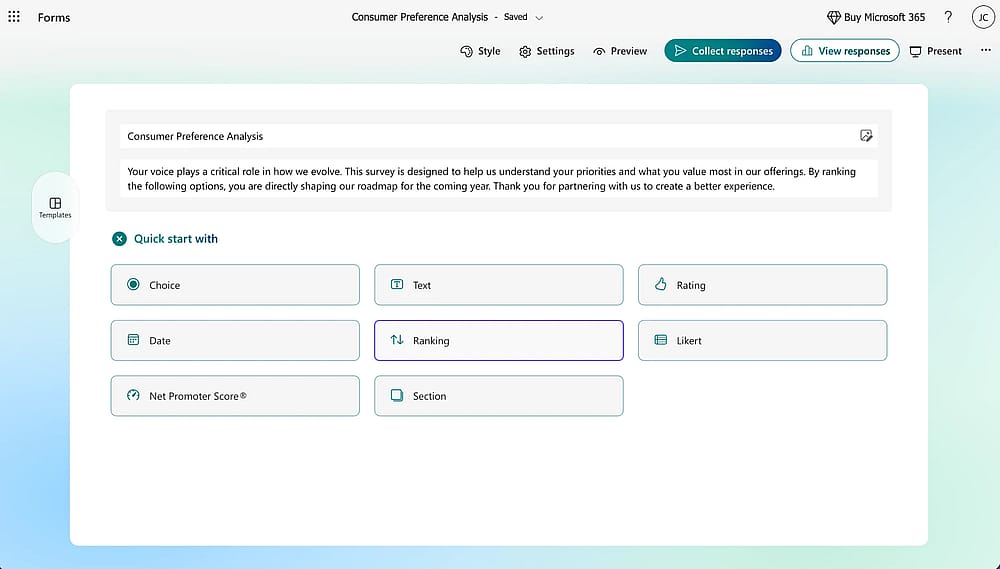This screenshot has width=1000, height=569.
Task: Click the Saved status text
Action: click(515, 17)
